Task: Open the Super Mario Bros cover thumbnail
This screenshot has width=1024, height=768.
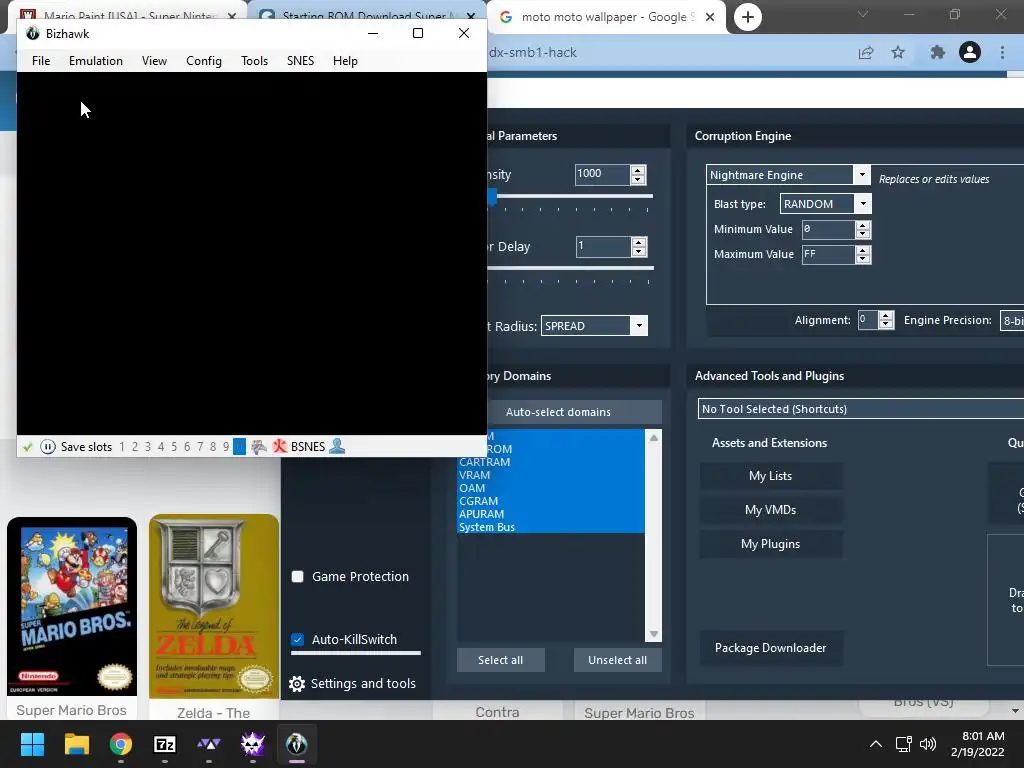Action: pyautogui.click(x=72, y=606)
